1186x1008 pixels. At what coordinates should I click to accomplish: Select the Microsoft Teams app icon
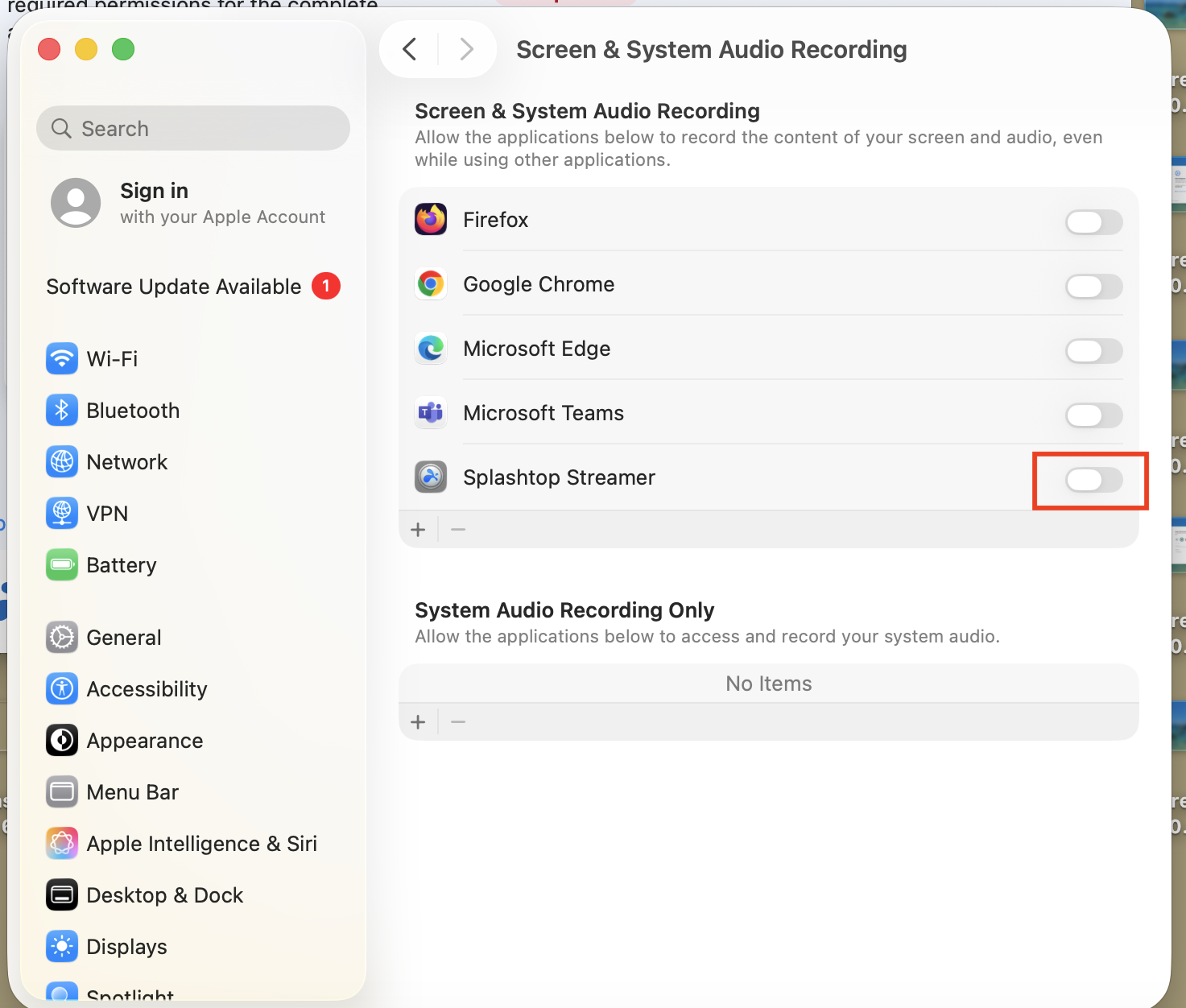coord(431,413)
